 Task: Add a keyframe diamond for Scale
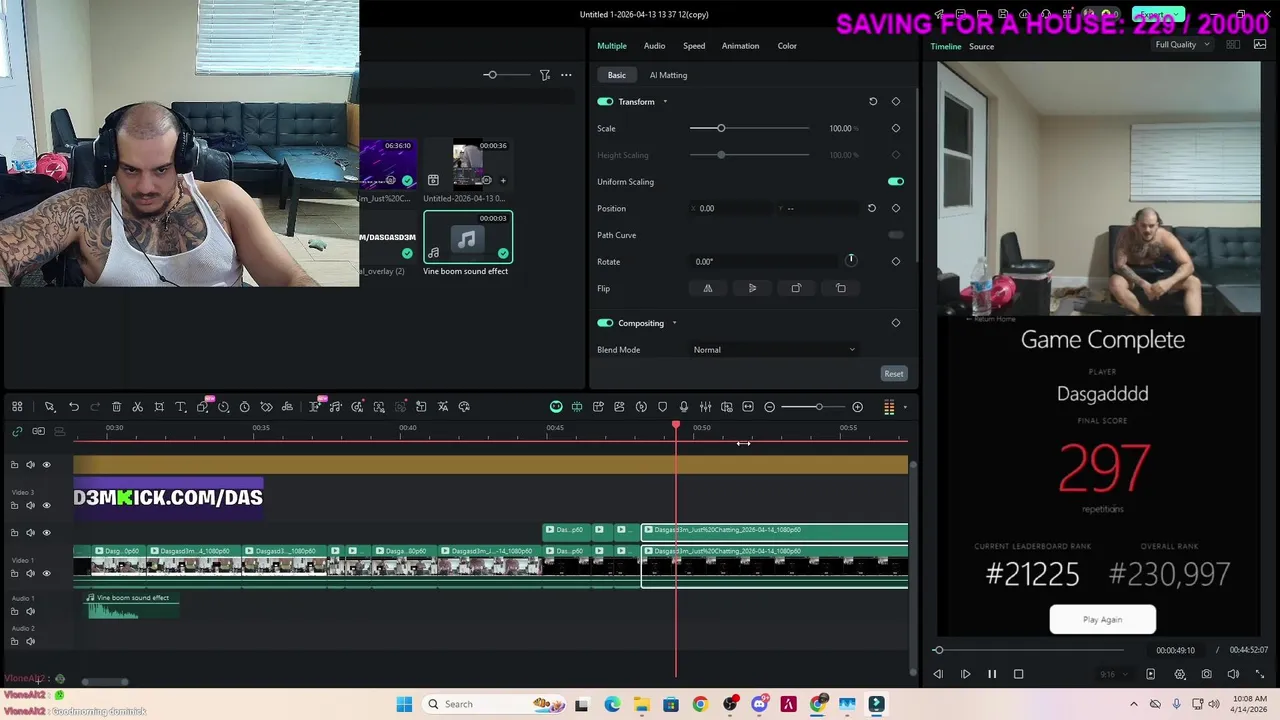896,128
